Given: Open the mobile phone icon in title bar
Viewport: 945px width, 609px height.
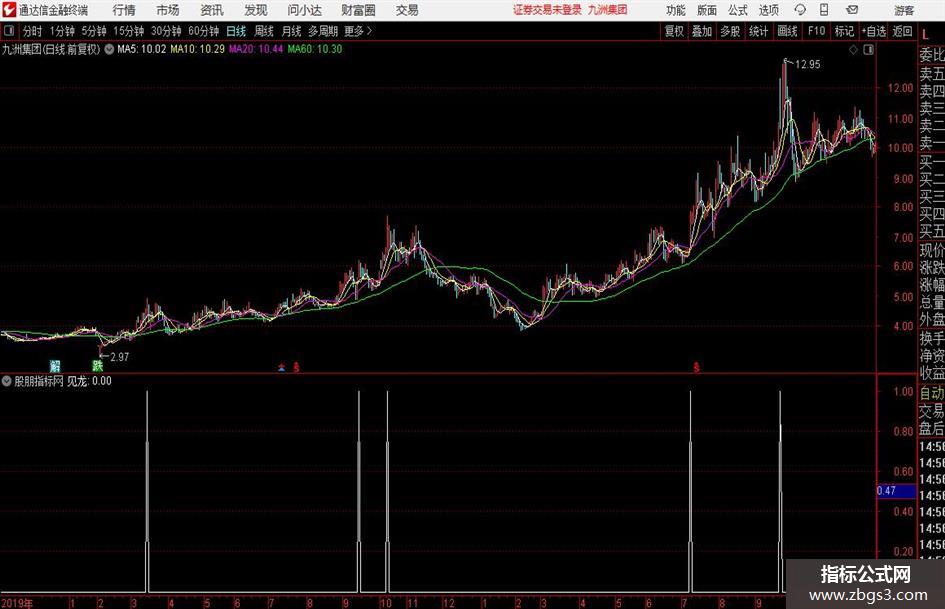Looking at the screenshot, I should 824,10.
